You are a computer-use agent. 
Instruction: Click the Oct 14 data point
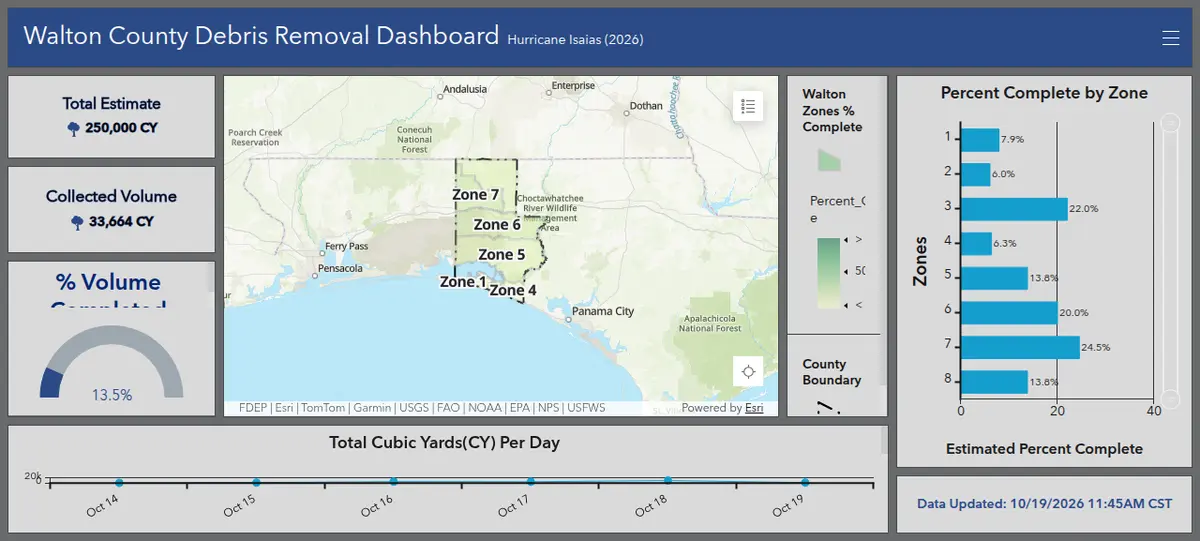pyautogui.click(x=119, y=483)
